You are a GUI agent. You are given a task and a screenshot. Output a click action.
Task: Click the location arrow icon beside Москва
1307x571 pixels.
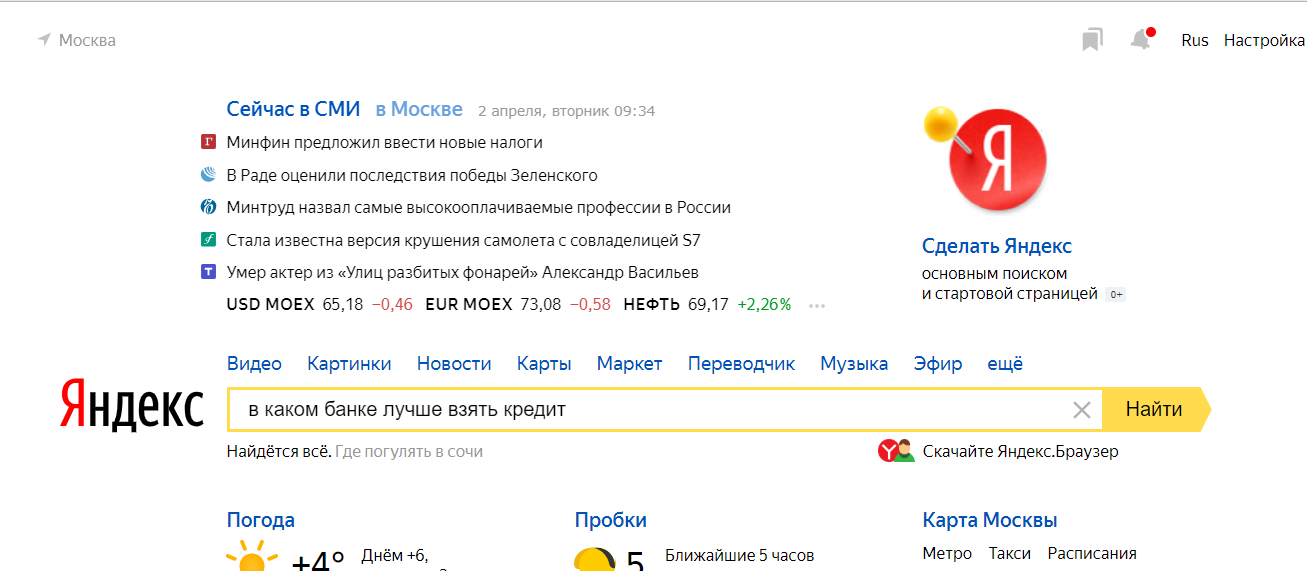click(x=44, y=40)
